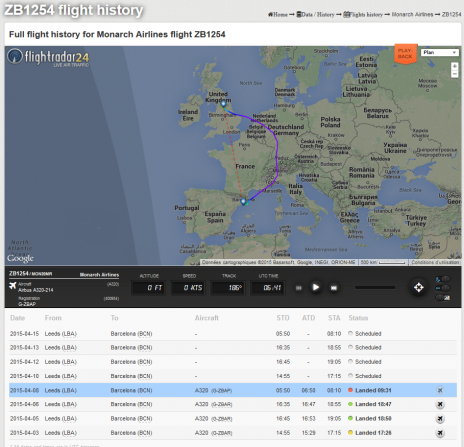The height and width of the screenshot is (447, 464).
Task: Open Barcelona (BCN) link in 2015-04-13 row
Action: coord(131,348)
